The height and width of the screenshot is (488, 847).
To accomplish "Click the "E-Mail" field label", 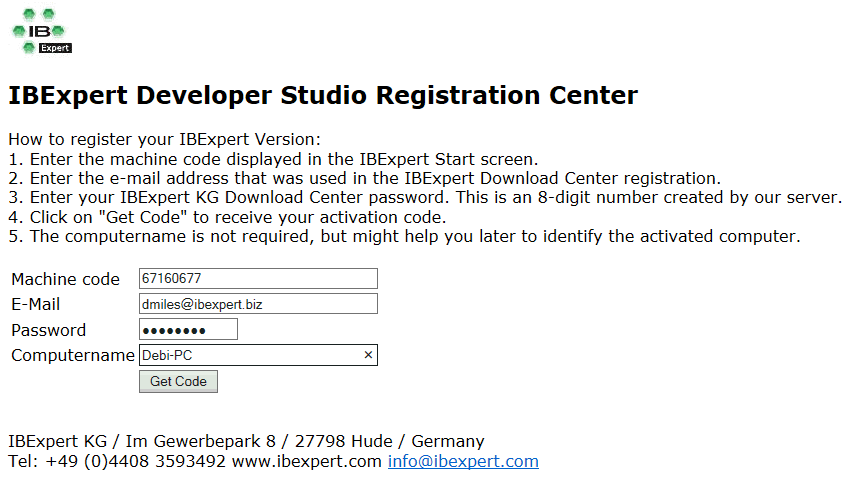I will pos(36,304).
